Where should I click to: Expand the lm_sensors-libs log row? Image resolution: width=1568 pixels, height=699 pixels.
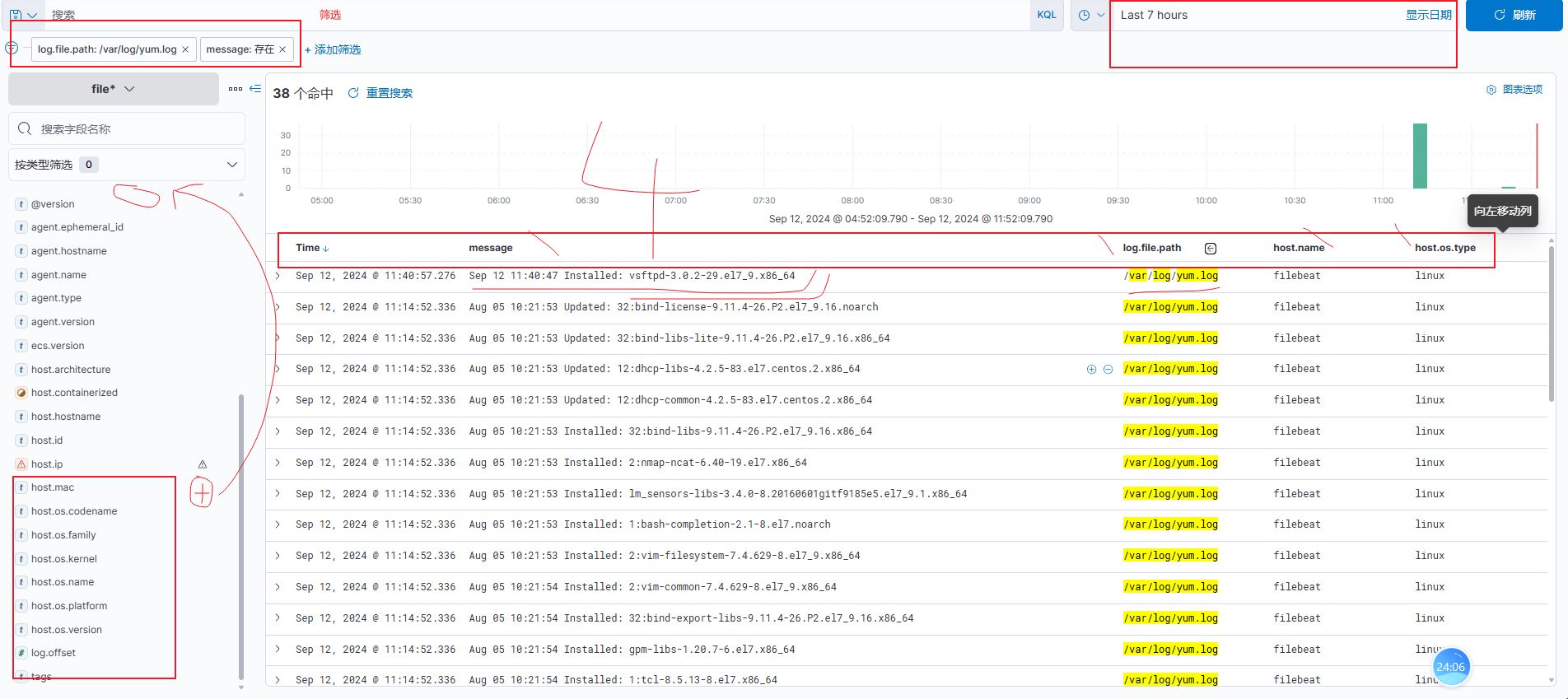coord(278,494)
